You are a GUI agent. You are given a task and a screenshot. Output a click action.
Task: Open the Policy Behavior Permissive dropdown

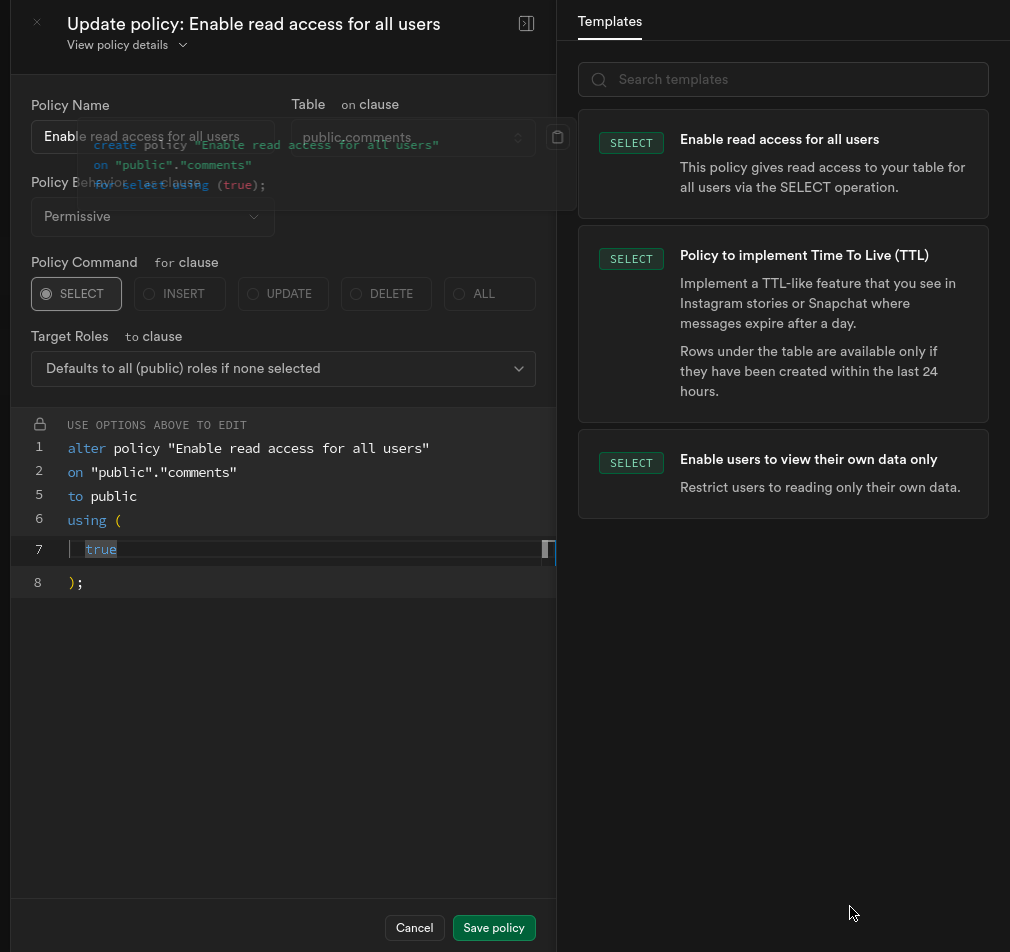pos(152,217)
